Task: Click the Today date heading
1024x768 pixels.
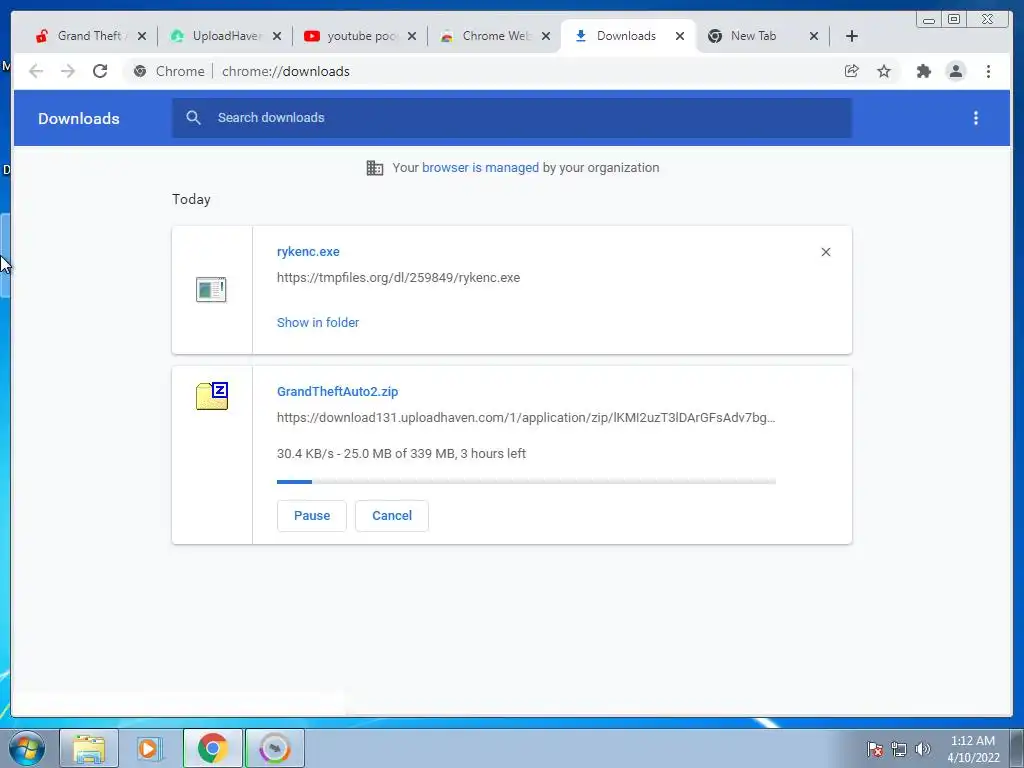Action: pyautogui.click(x=191, y=199)
